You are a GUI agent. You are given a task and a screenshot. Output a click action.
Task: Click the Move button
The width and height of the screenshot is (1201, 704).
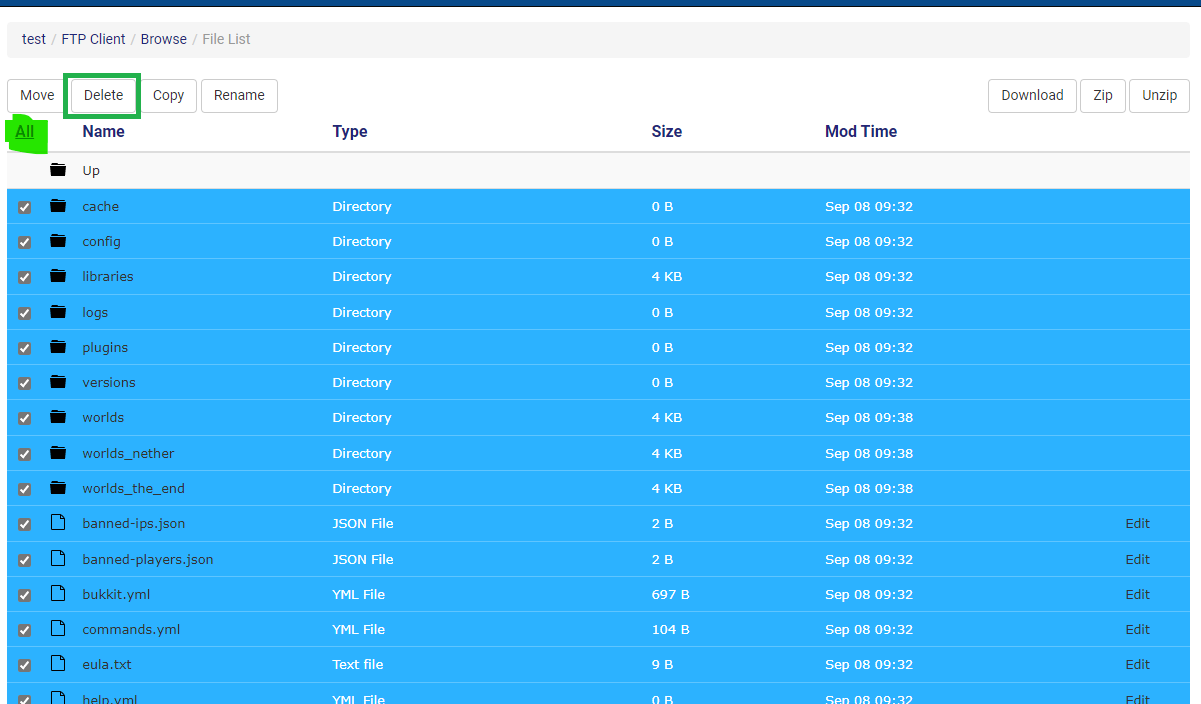(37, 96)
